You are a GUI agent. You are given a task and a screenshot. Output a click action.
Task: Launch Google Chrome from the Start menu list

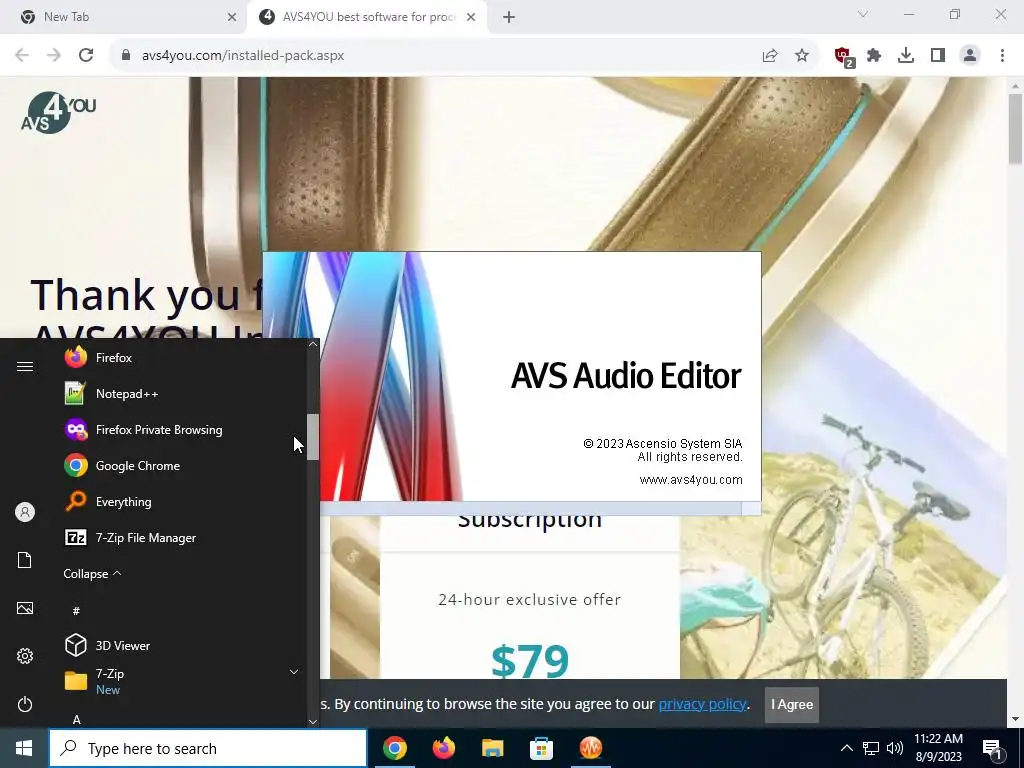pos(121,466)
